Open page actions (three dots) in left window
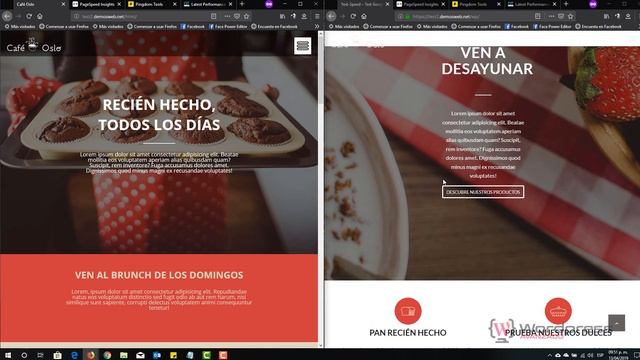The image size is (640, 360). click(x=227, y=16)
